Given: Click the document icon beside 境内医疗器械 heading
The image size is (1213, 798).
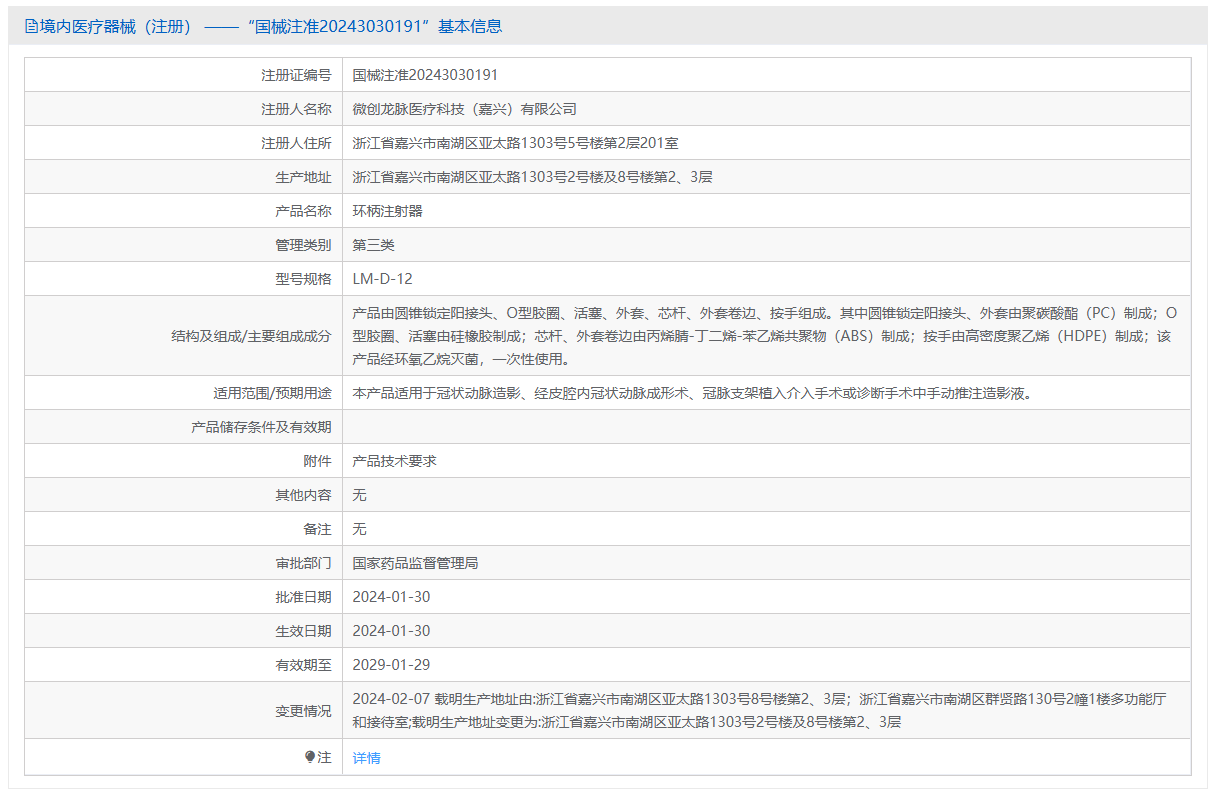Looking at the screenshot, I should [x=31, y=27].
